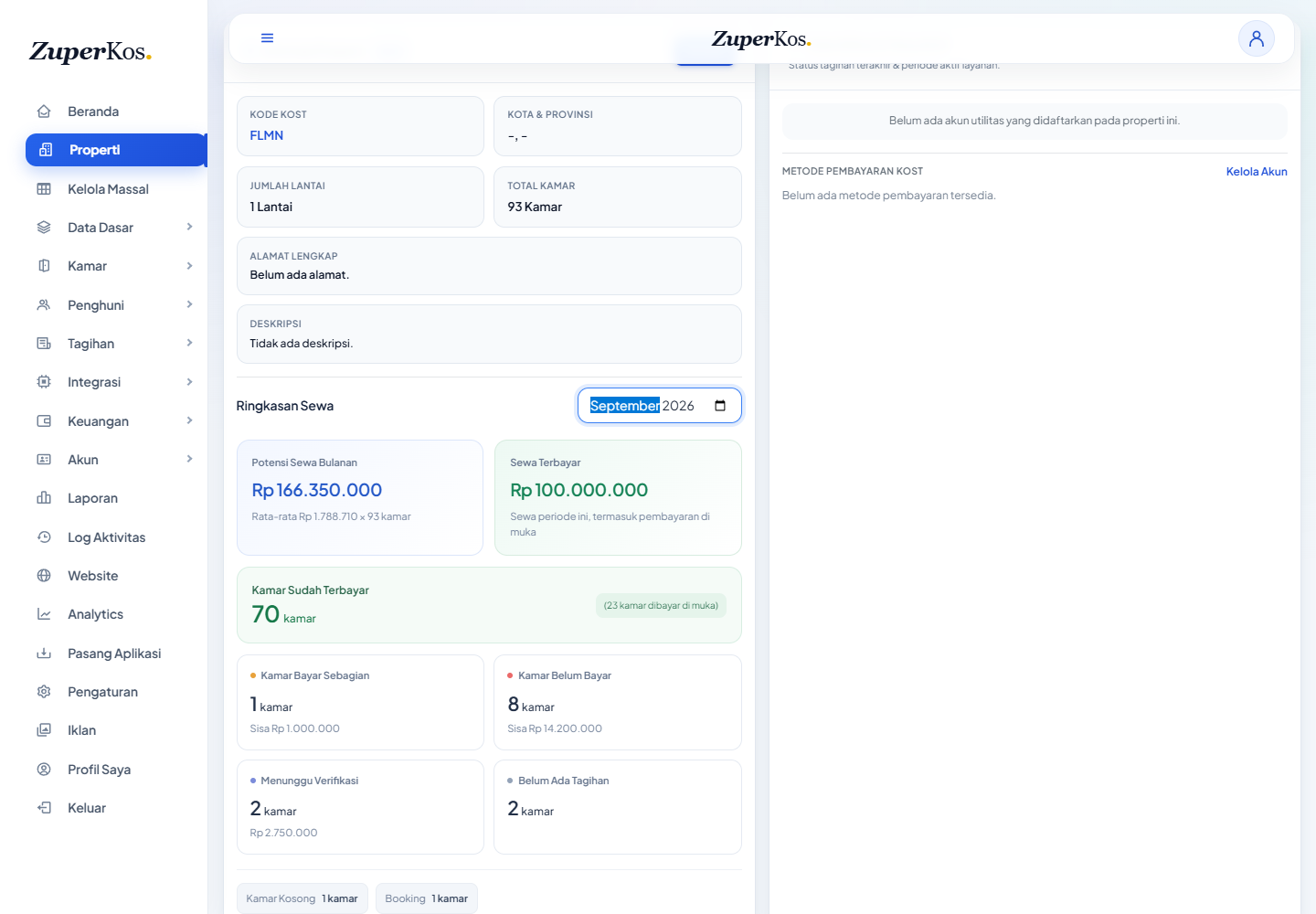Select the Booking 1 kamar chip

click(427, 898)
